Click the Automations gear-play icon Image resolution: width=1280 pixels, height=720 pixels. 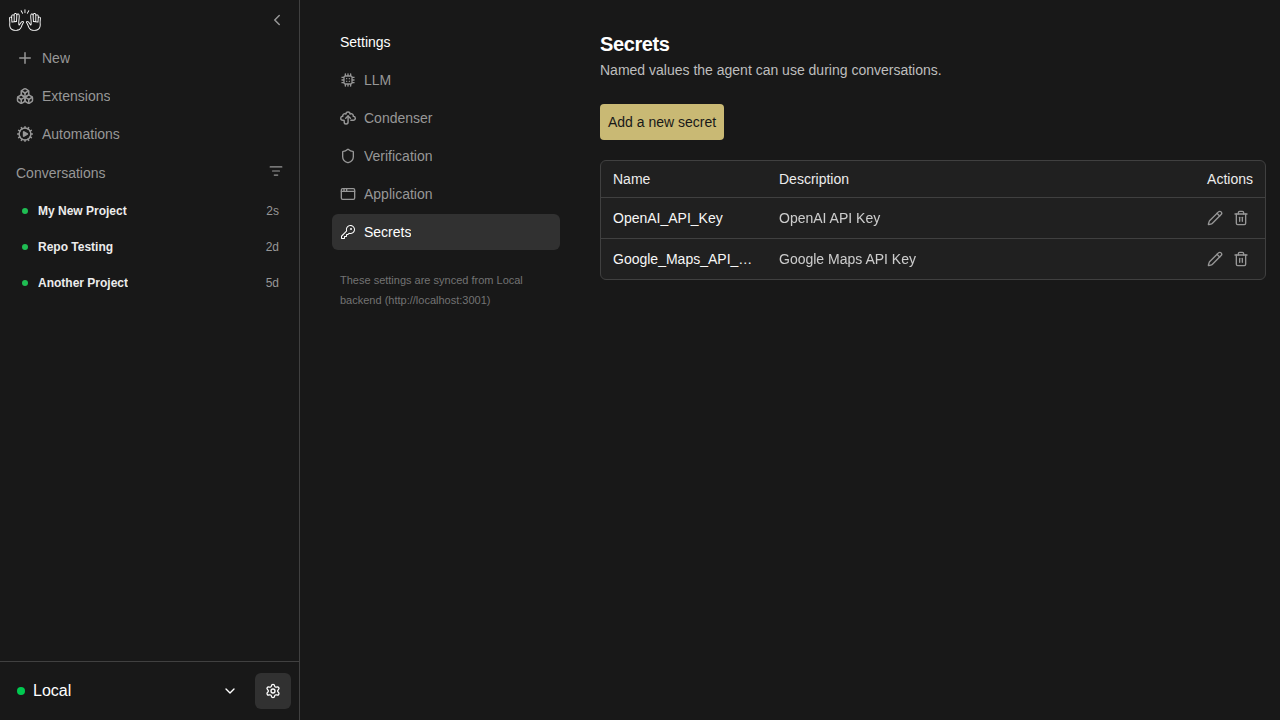tap(25, 134)
